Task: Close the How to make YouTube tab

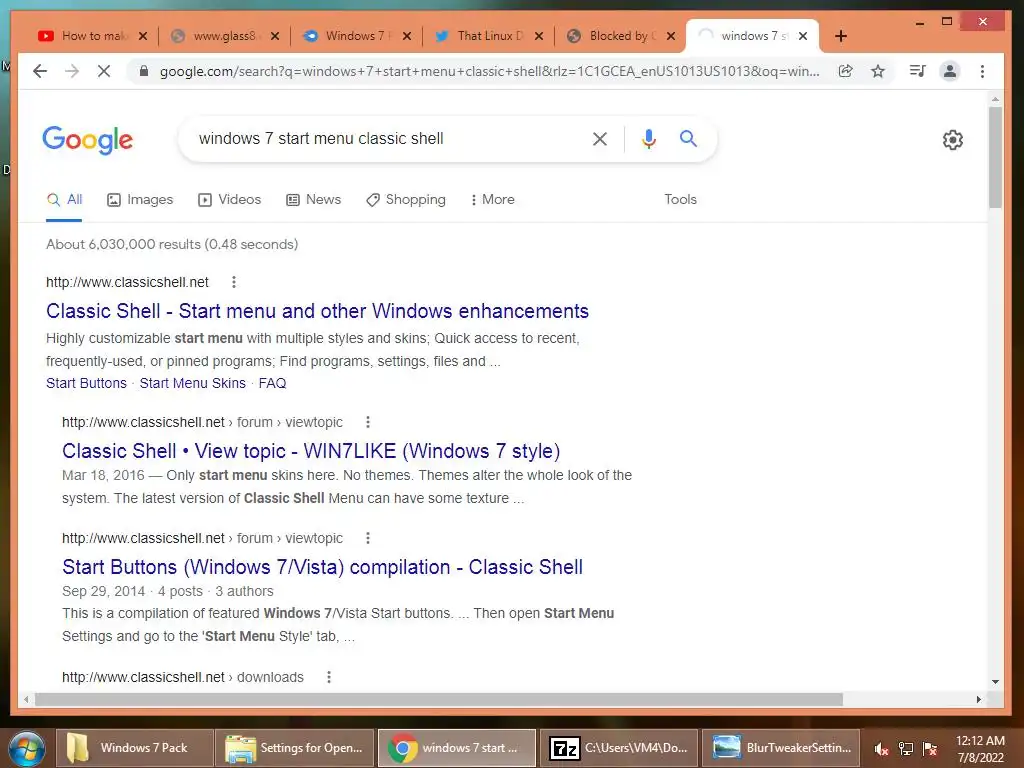Action: (143, 36)
